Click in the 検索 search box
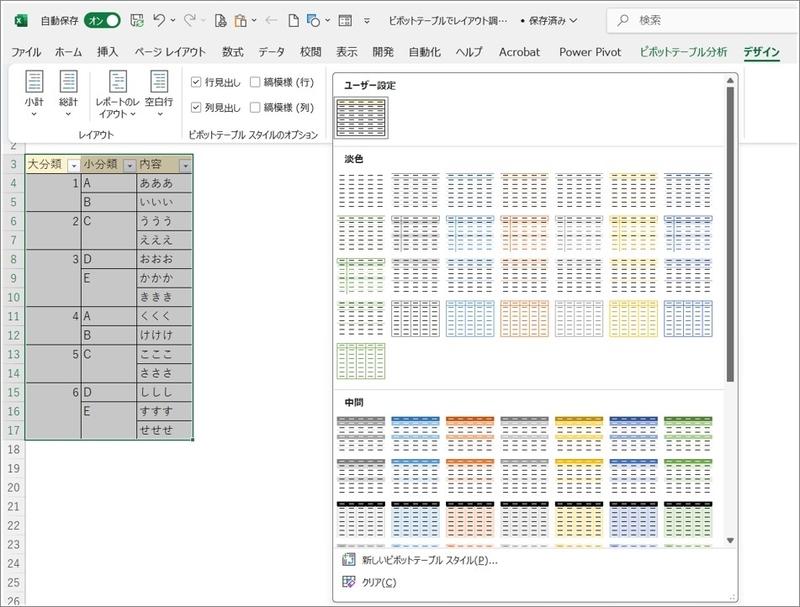Viewport: 800px width, 607px height. click(x=703, y=20)
